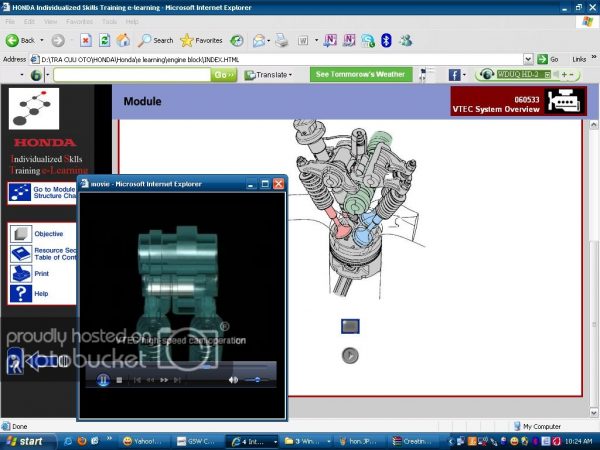Adjust the movie player volume slider
Screen dimensions: 600x450
256,380
